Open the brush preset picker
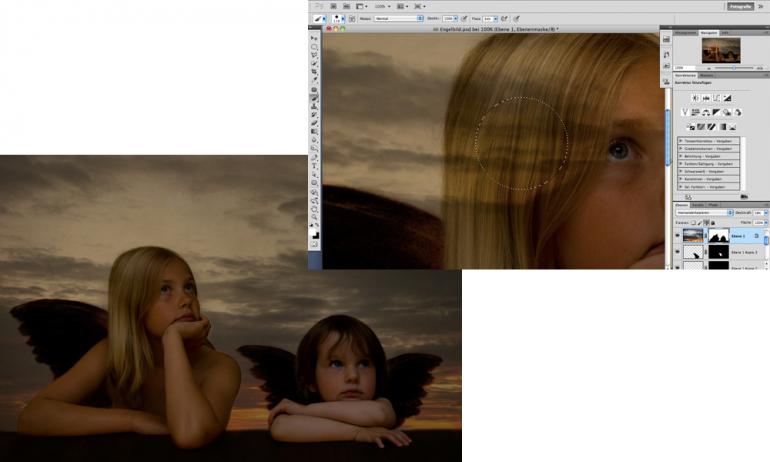Screen dimensions: 770x462 (x=338, y=19)
